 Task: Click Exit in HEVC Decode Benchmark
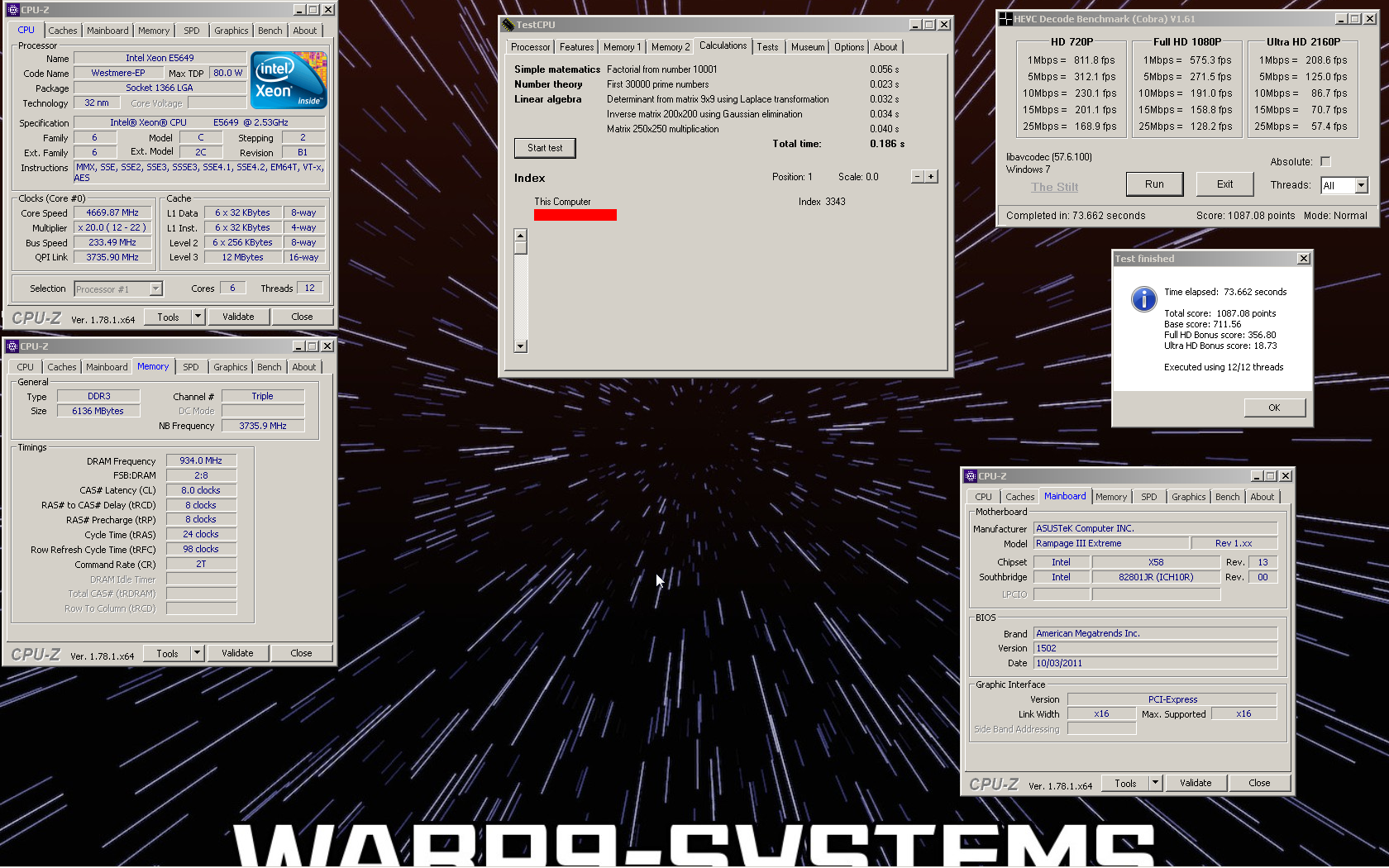pyautogui.click(x=1225, y=184)
